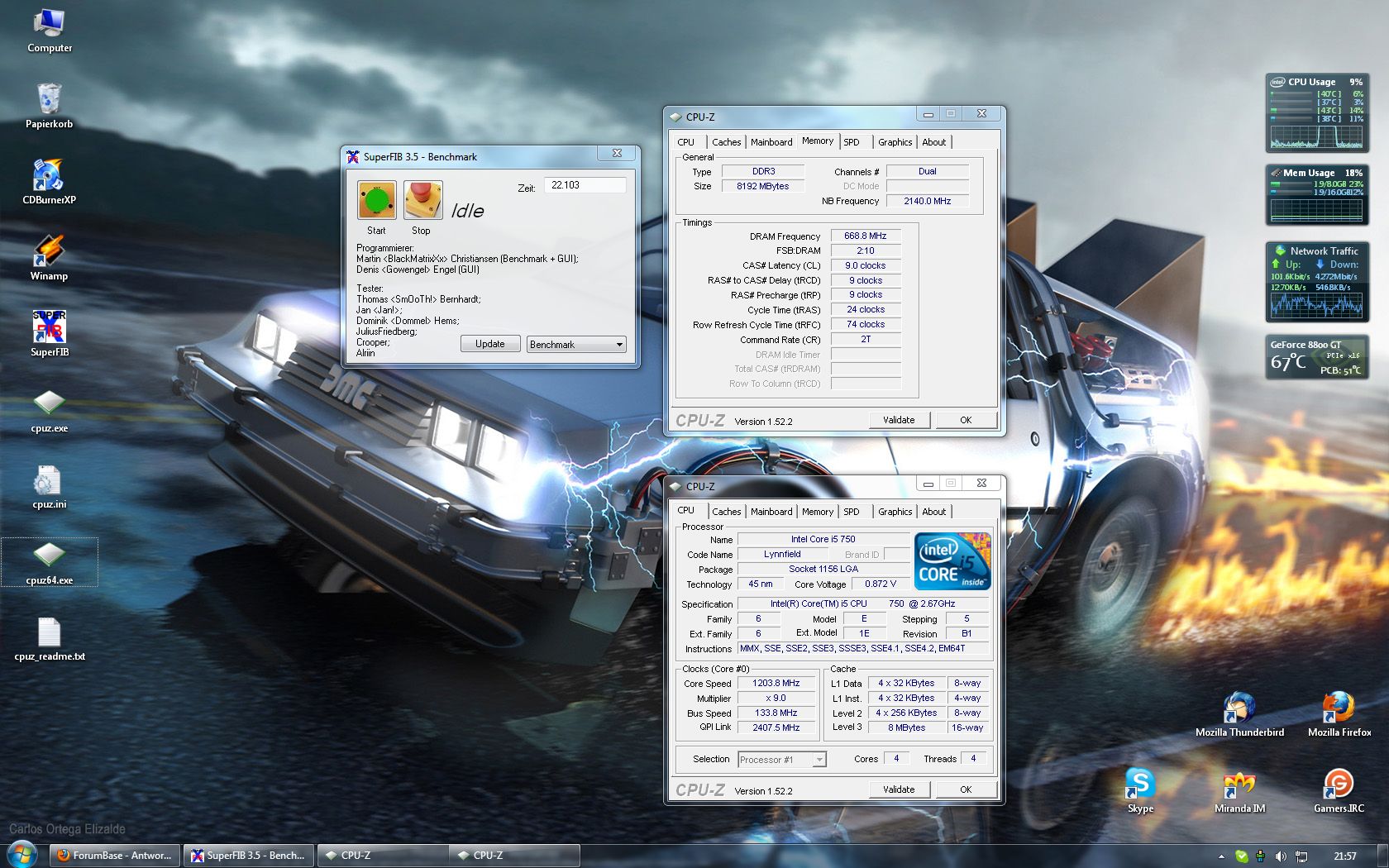This screenshot has width=1389, height=868.
Task: Click the CAS# Latency value 9.0 clocks
Action: (866, 265)
